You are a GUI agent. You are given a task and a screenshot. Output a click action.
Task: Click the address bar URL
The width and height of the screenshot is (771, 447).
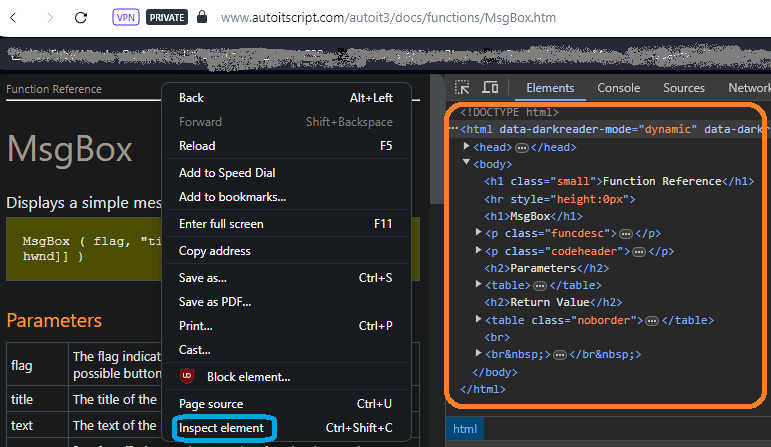click(x=388, y=18)
